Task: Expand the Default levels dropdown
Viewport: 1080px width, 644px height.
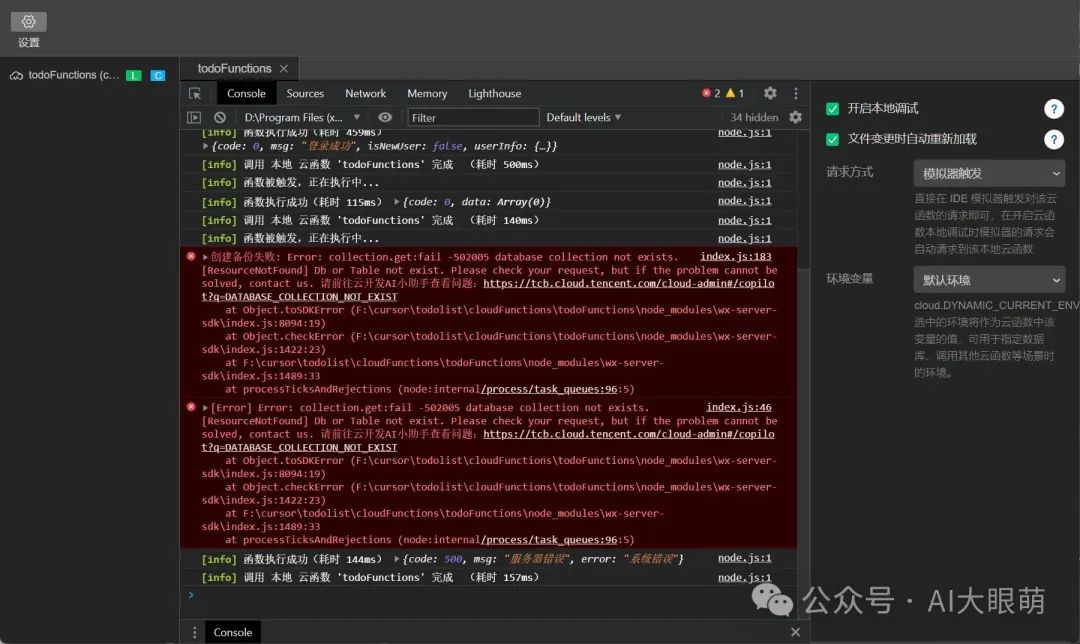Action: pos(584,117)
